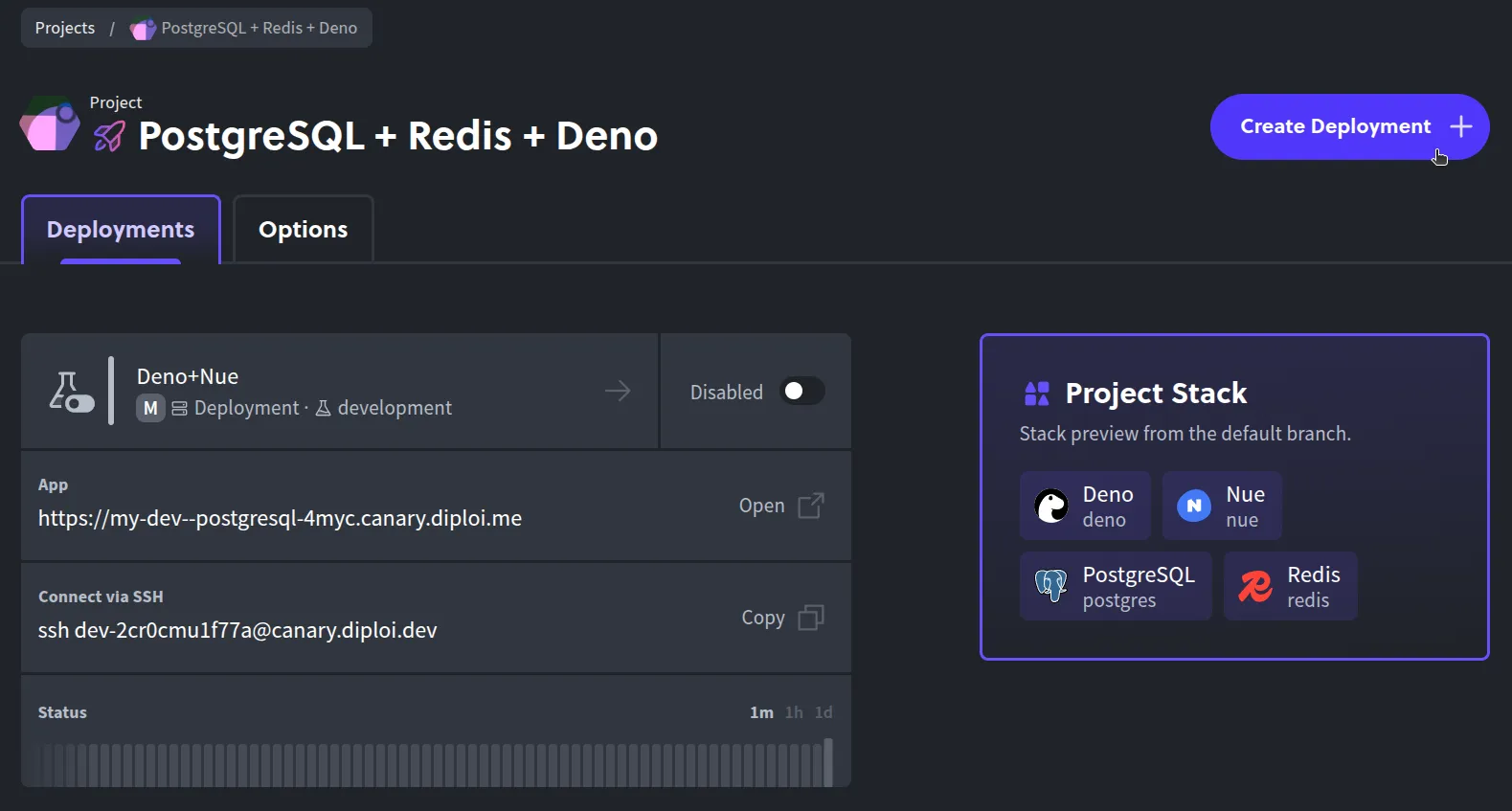Go to Projects in breadcrumb

click(65, 28)
